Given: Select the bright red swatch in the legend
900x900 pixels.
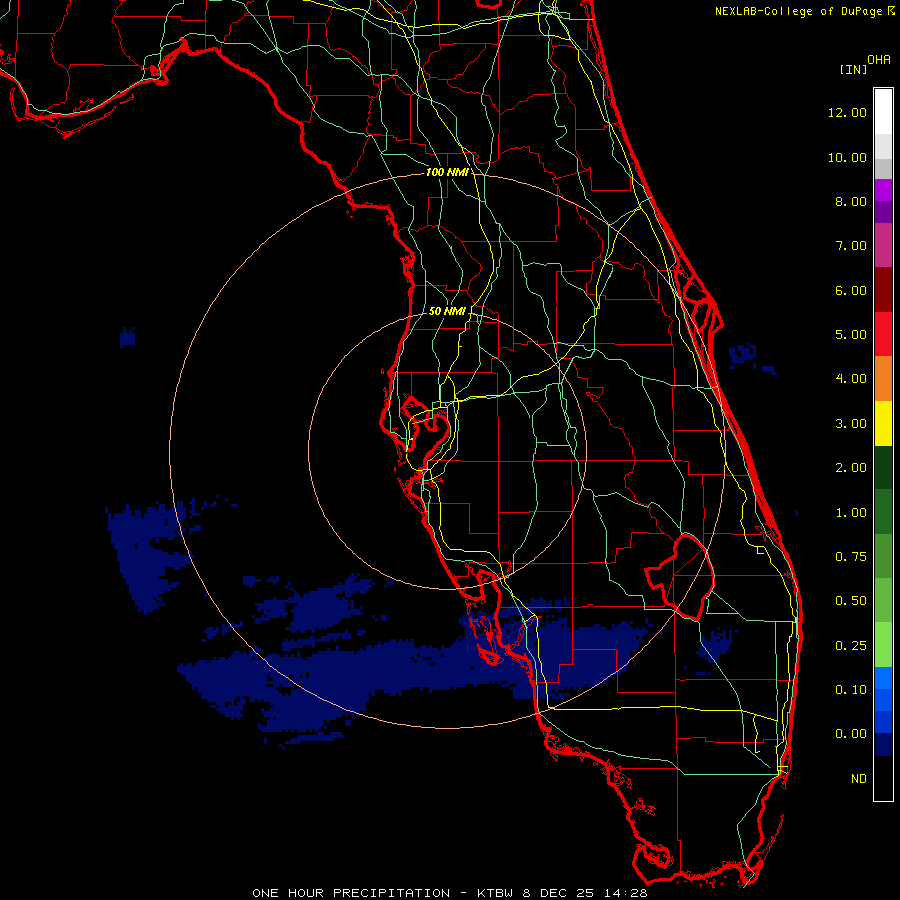Looking at the screenshot, I should click(x=883, y=334).
